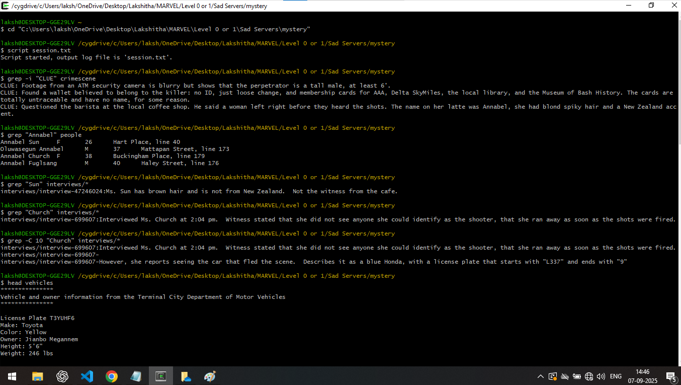681x385 pixels.
Task: Click the mintty icon in the title bar
Action: tap(5, 6)
